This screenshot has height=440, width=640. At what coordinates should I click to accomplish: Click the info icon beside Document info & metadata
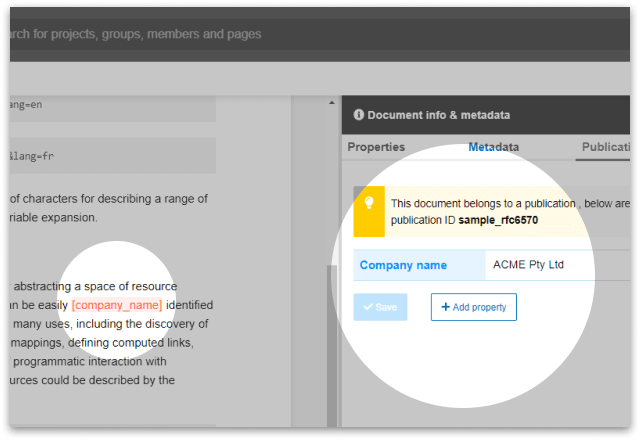tap(359, 115)
